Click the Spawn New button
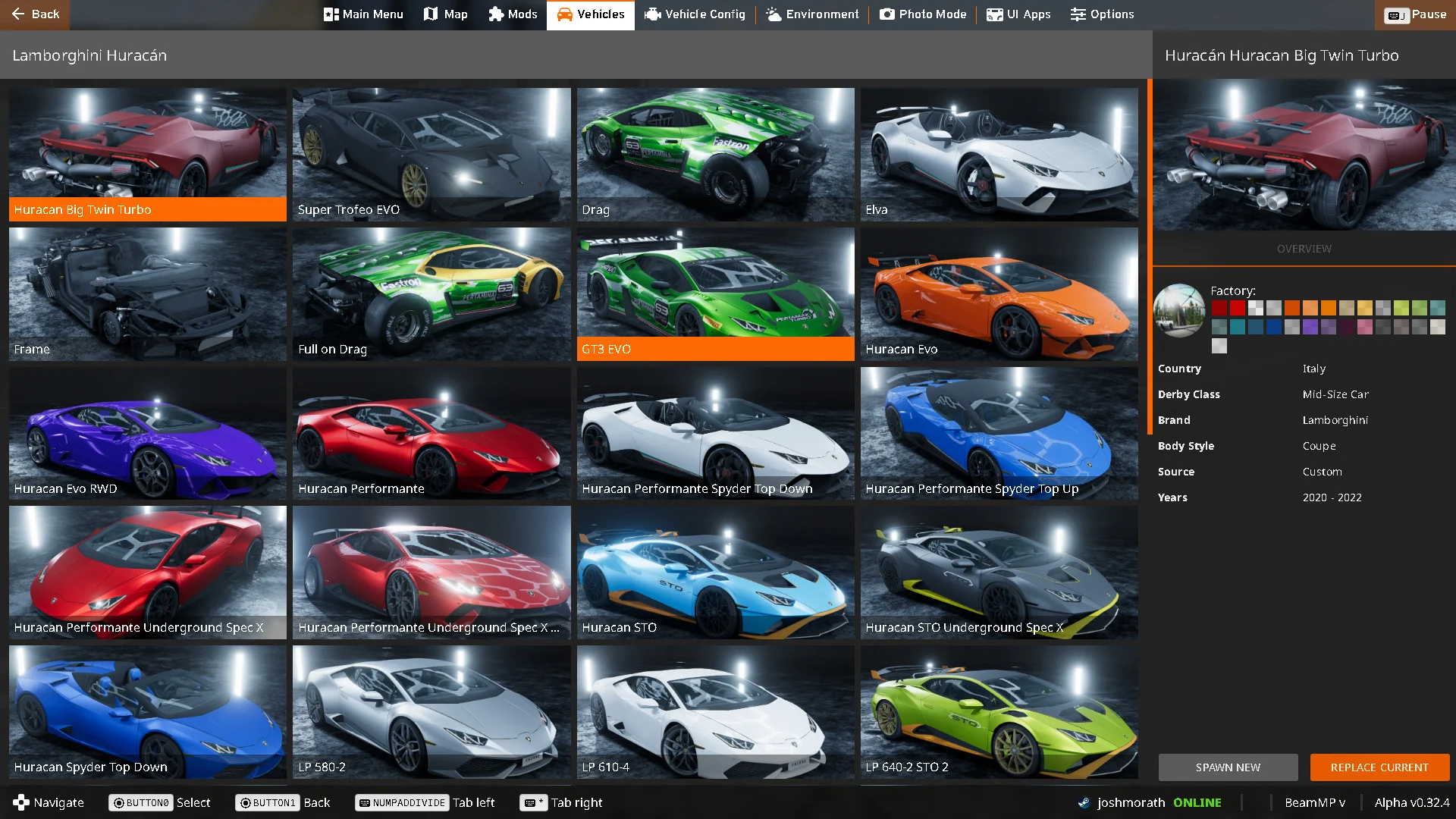The image size is (1456, 819). [1228, 767]
